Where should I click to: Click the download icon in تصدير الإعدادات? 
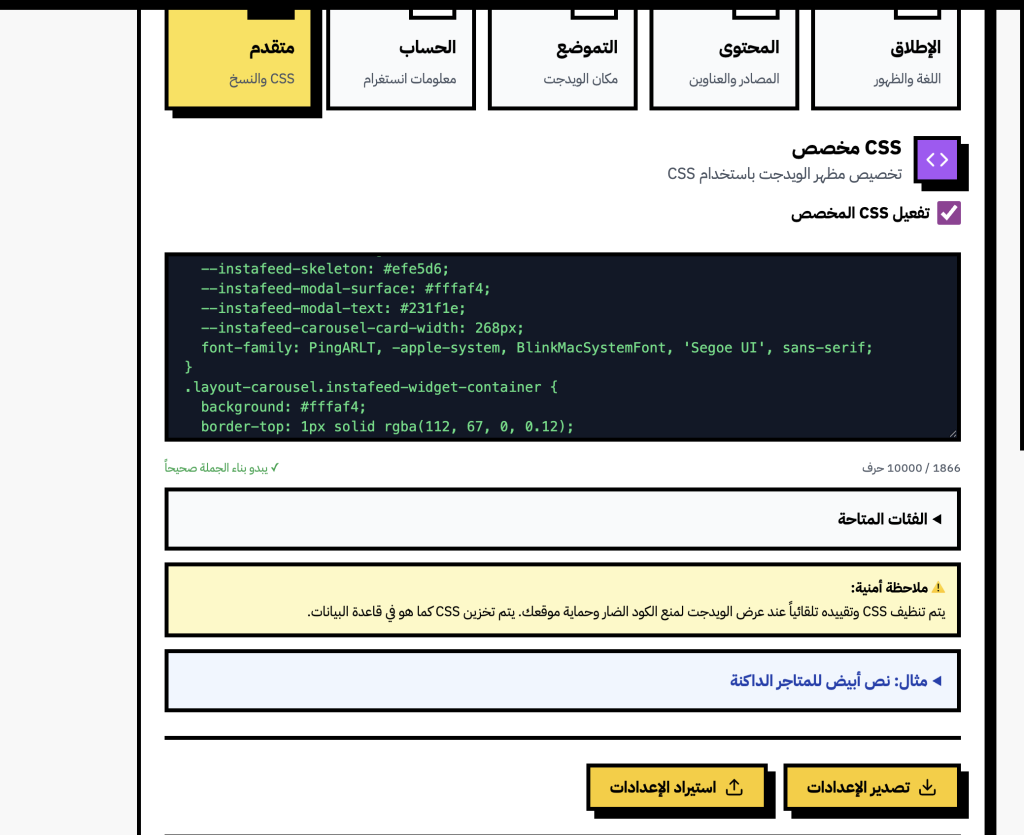pos(927,787)
